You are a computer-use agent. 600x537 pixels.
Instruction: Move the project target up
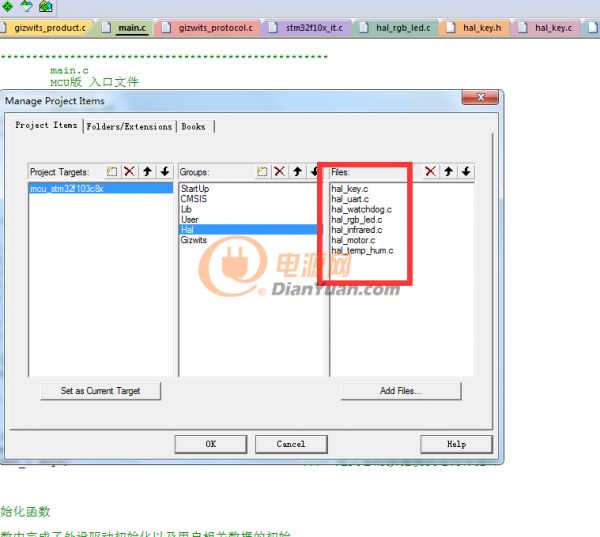tap(147, 171)
